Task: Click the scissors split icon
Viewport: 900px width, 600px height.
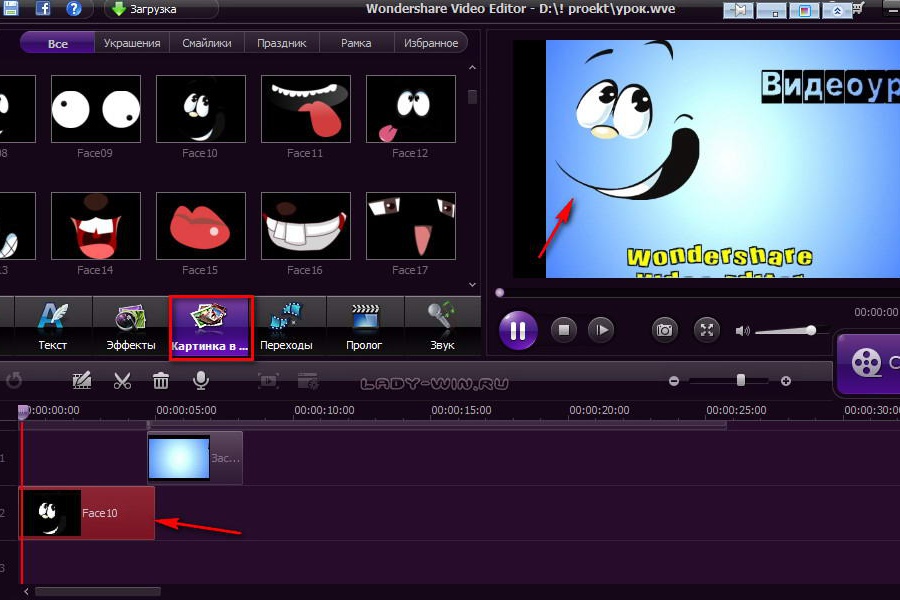Action: [122, 380]
